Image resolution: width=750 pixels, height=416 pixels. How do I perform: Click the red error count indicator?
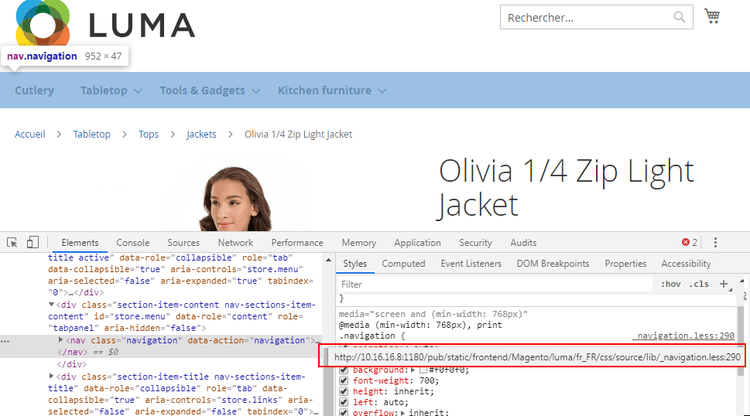click(x=689, y=242)
